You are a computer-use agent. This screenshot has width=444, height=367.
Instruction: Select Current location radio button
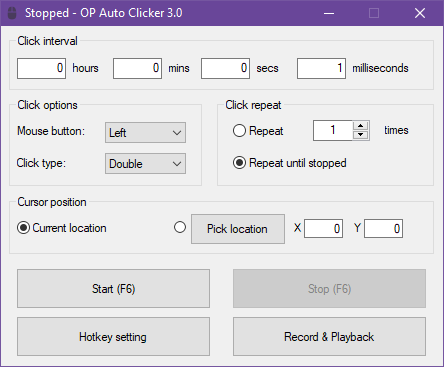click(23, 228)
